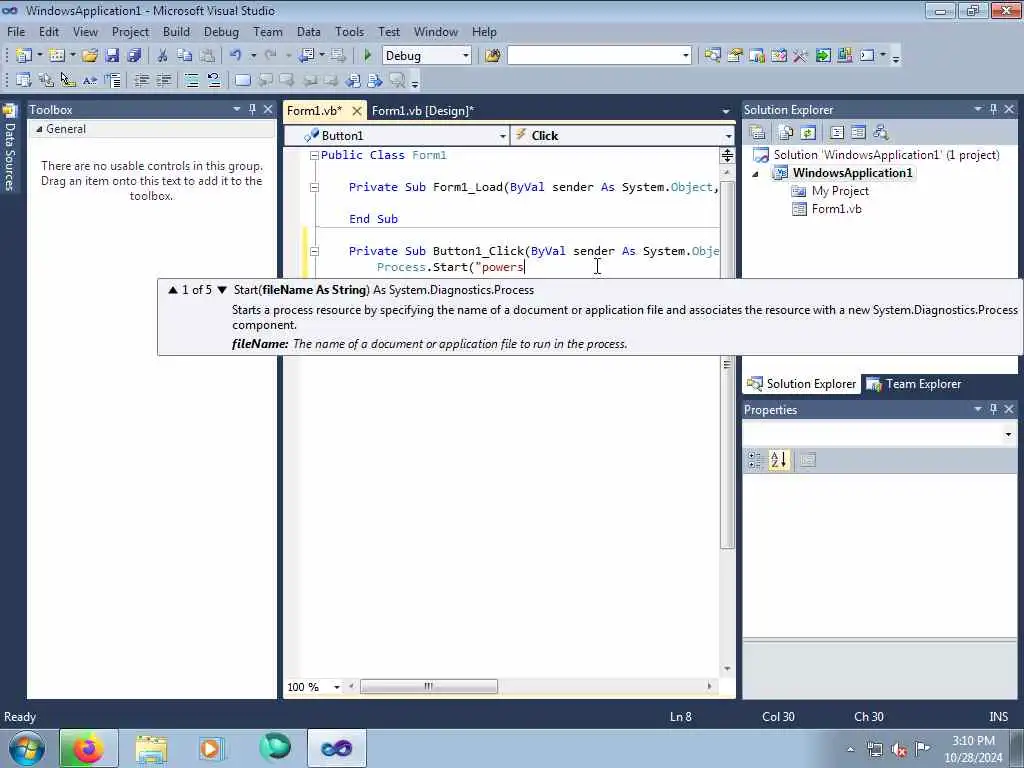The height and width of the screenshot is (768, 1024).
Task: Switch Properties panel to Alphabetical sort
Action: [x=778, y=460]
